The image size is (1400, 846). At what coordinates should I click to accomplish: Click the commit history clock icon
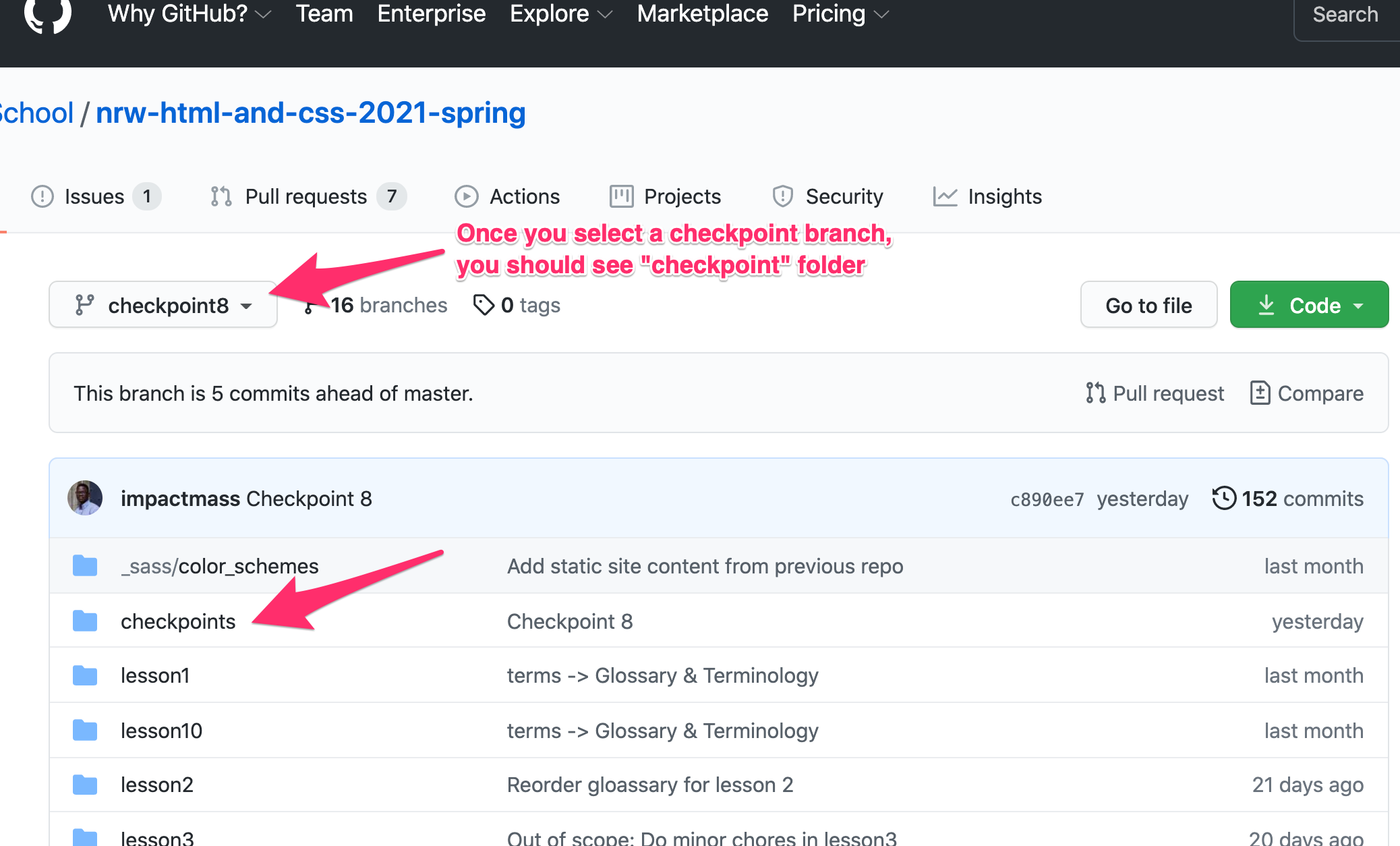point(1223,499)
